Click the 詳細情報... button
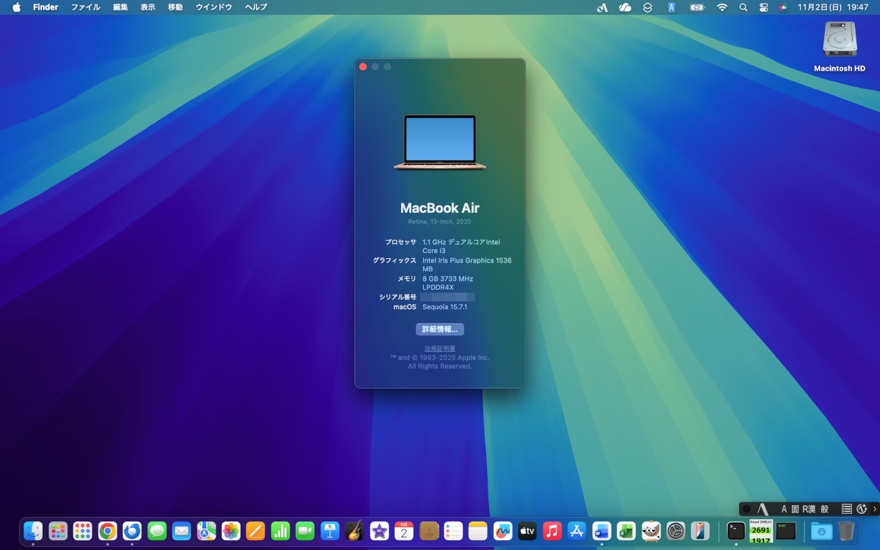The image size is (880, 550). tap(439, 329)
